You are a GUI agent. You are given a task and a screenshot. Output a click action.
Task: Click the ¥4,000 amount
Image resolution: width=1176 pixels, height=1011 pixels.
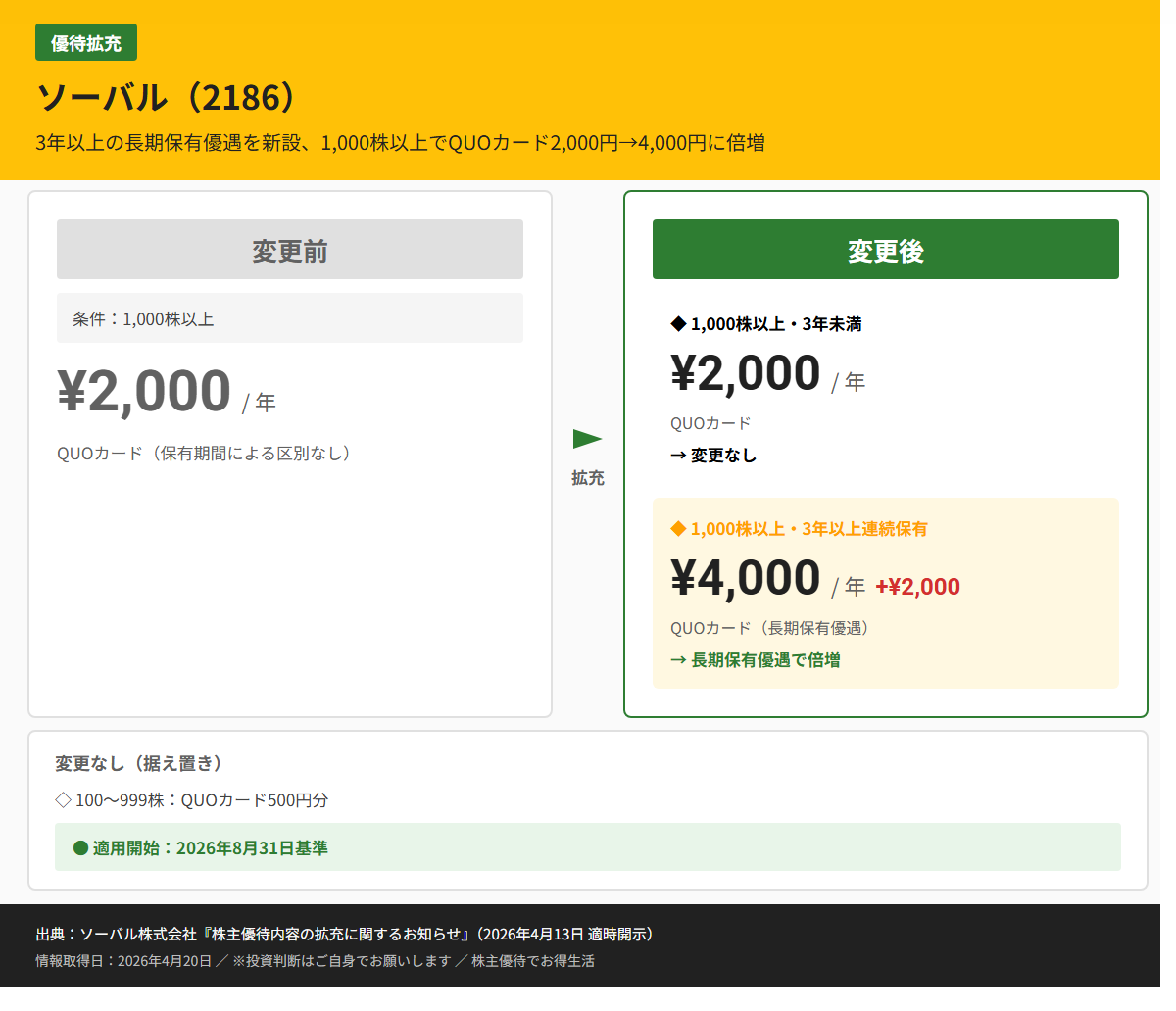tap(746, 578)
